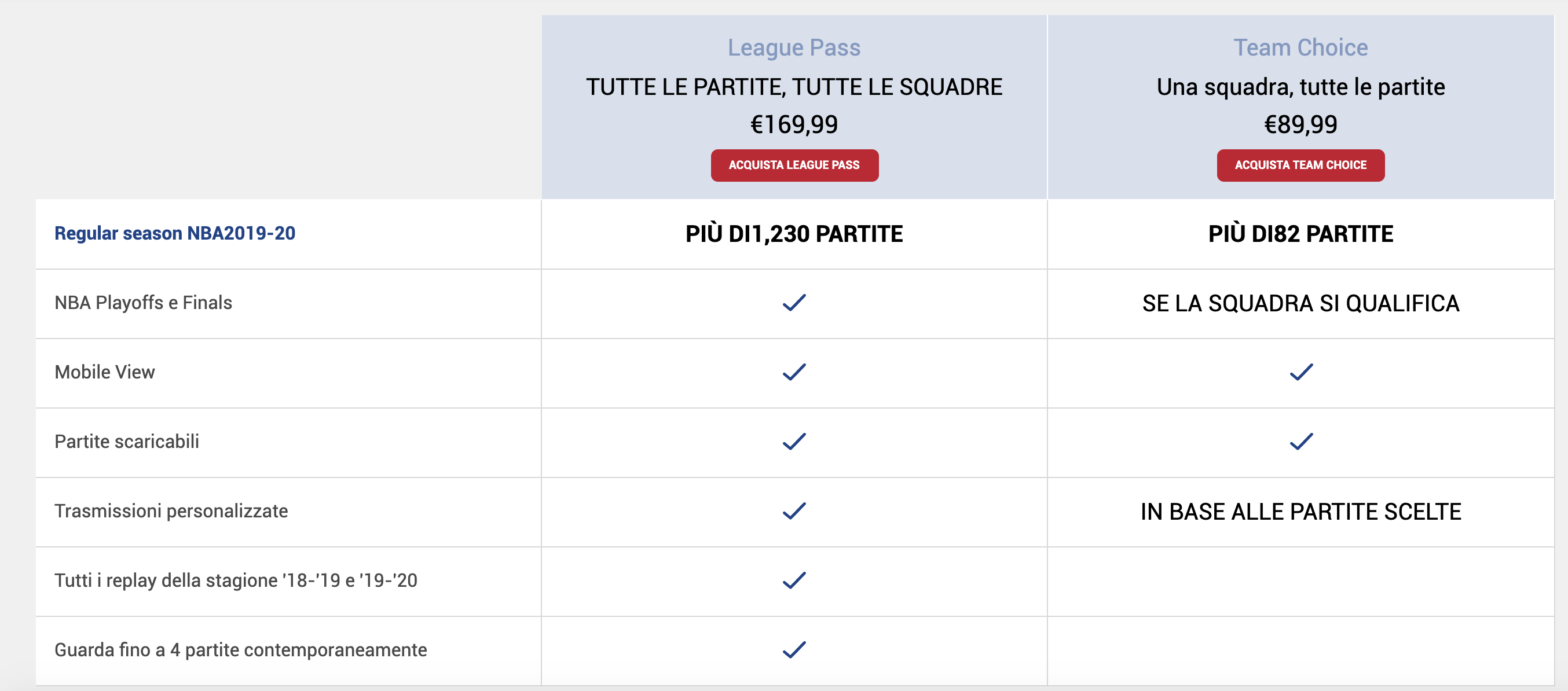The image size is (1568, 691).
Task: Click the 'Guarda fino a 4 partite contemporaneamente' label
Action: 240,650
